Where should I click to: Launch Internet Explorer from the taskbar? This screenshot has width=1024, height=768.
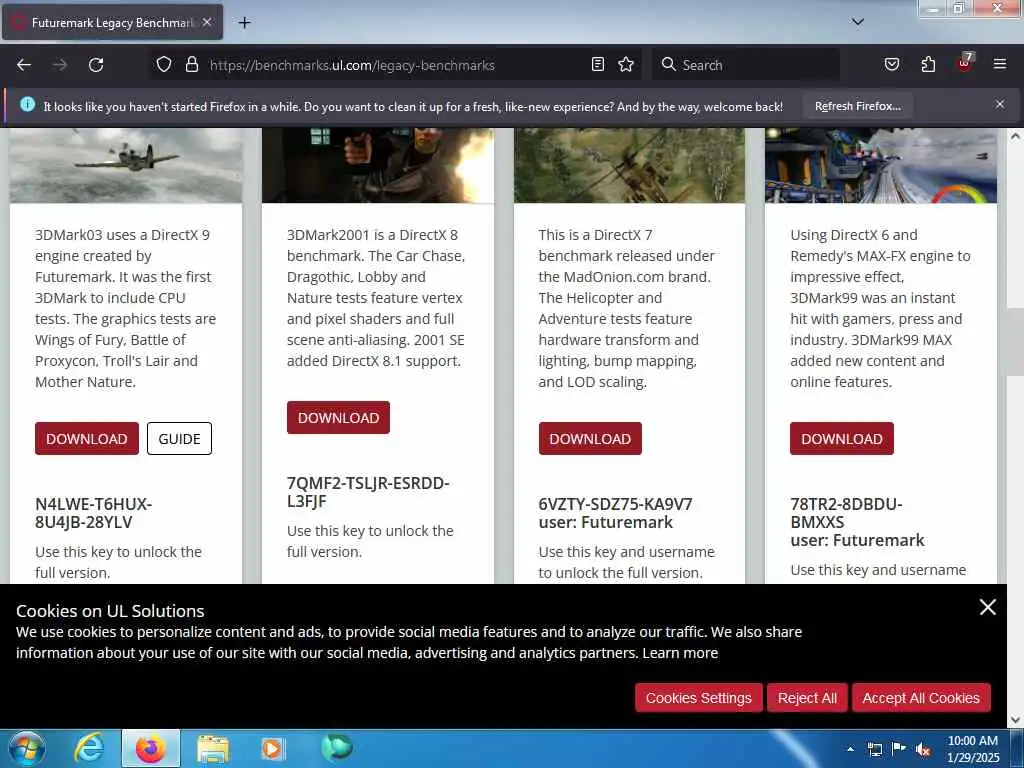click(x=89, y=748)
